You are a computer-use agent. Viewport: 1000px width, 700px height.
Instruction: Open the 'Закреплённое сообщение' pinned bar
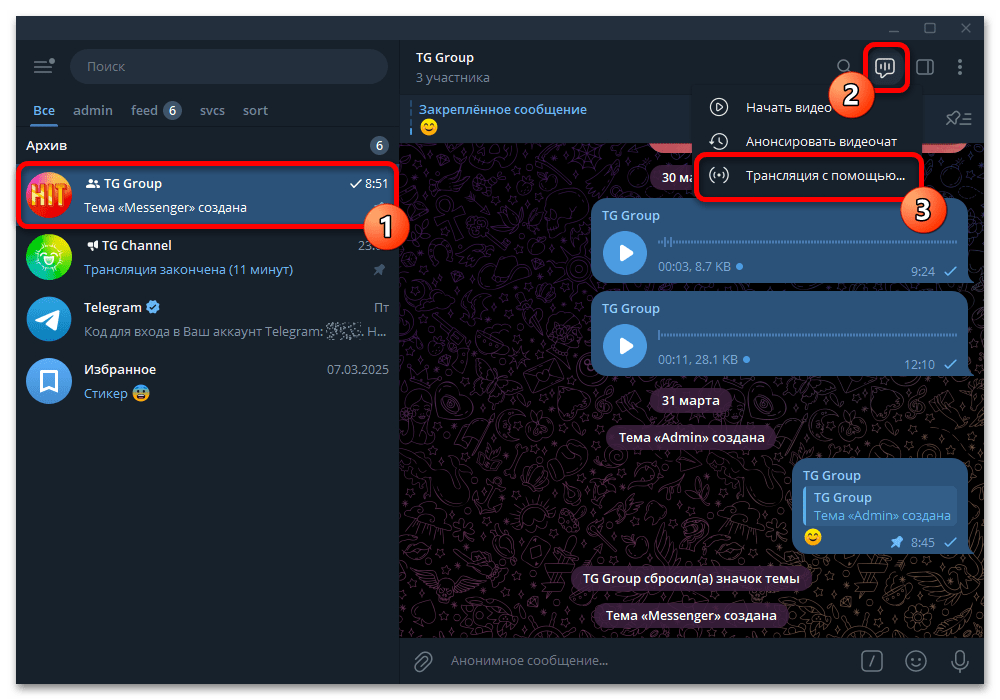548,119
